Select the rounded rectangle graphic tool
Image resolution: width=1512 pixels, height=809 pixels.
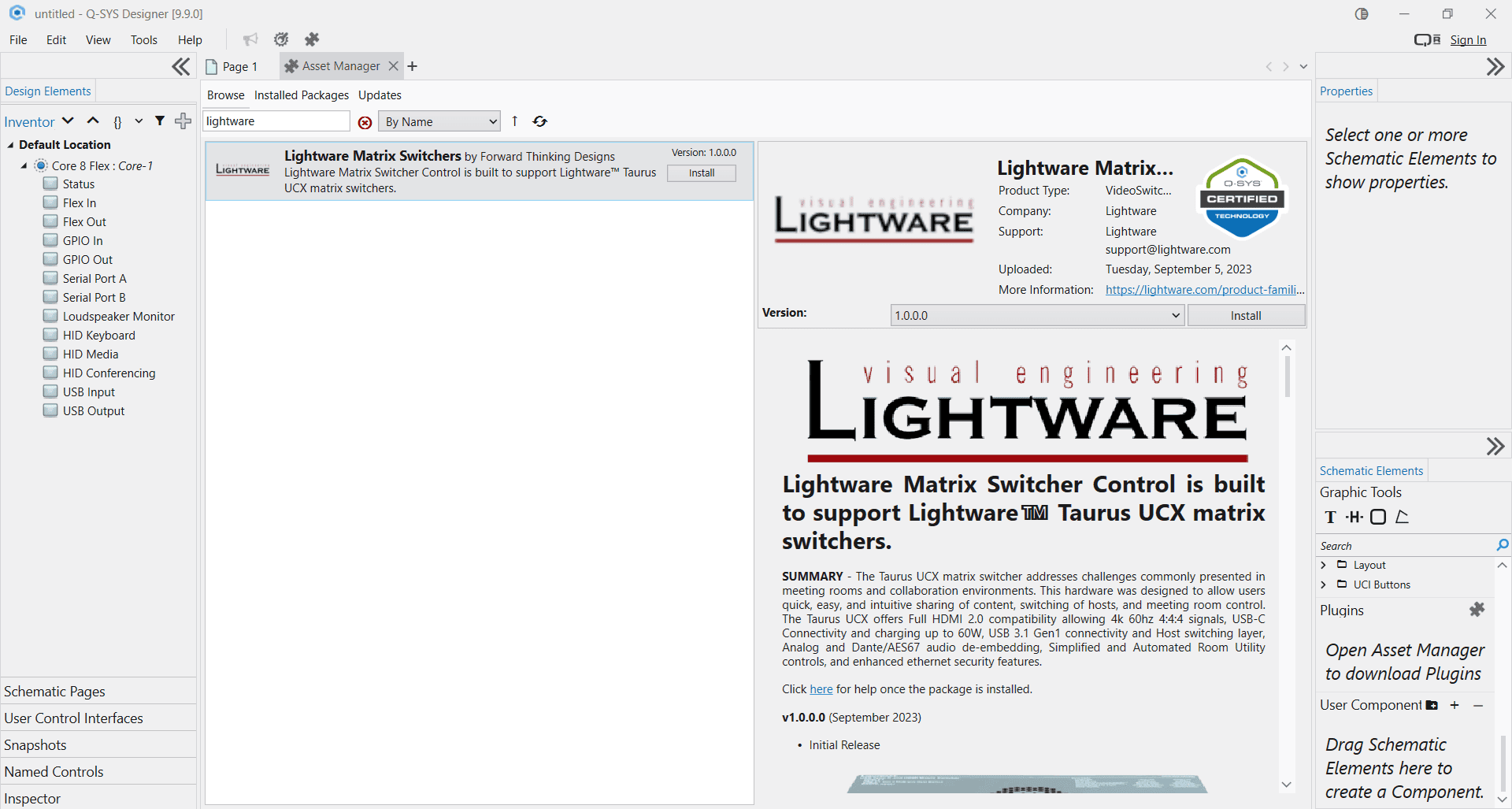(1378, 518)
